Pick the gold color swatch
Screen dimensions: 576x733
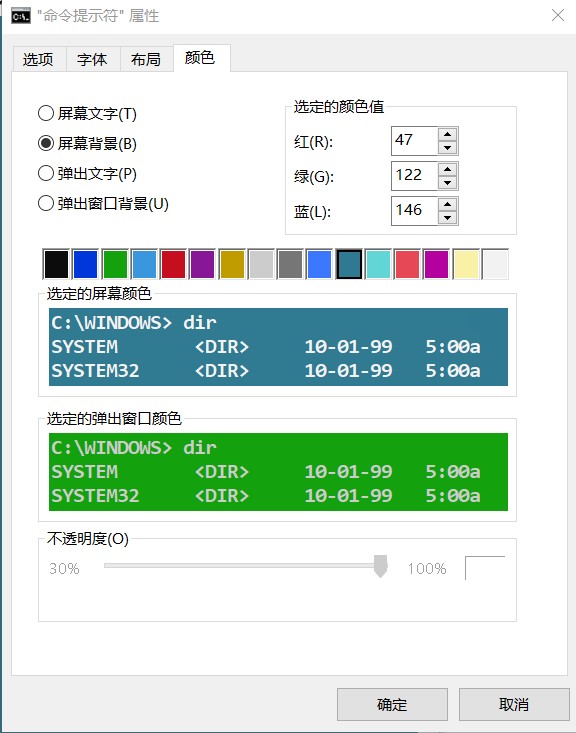[x=232, y=264]
